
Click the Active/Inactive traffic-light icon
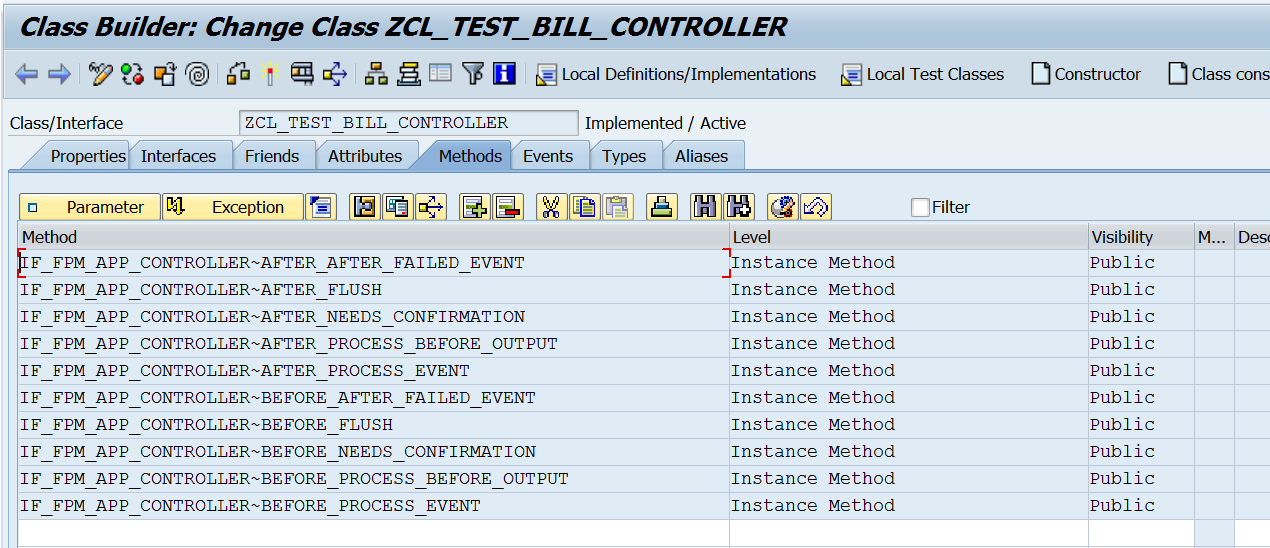point(132,74)
